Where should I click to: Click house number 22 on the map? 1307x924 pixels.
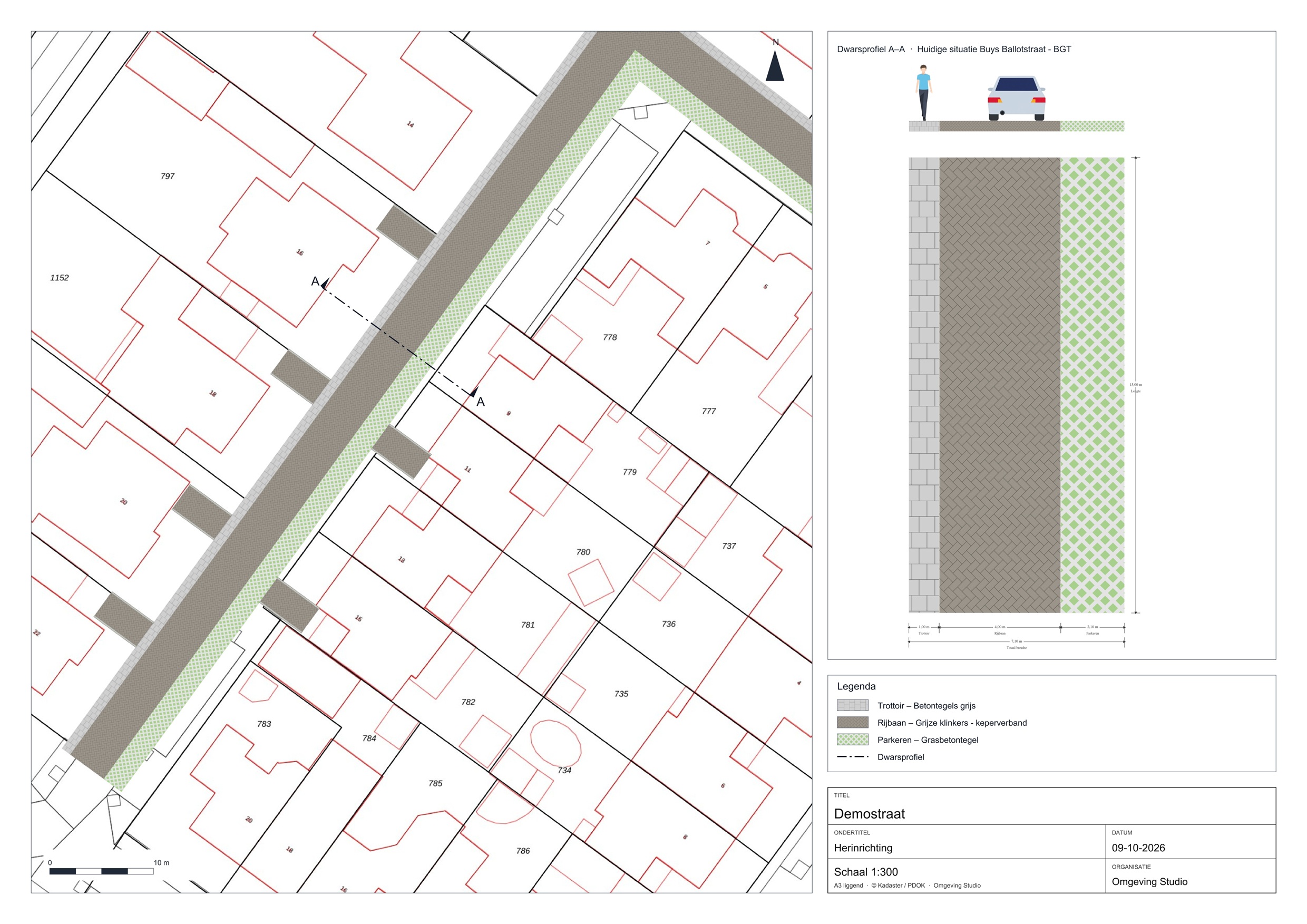(37, 633)
